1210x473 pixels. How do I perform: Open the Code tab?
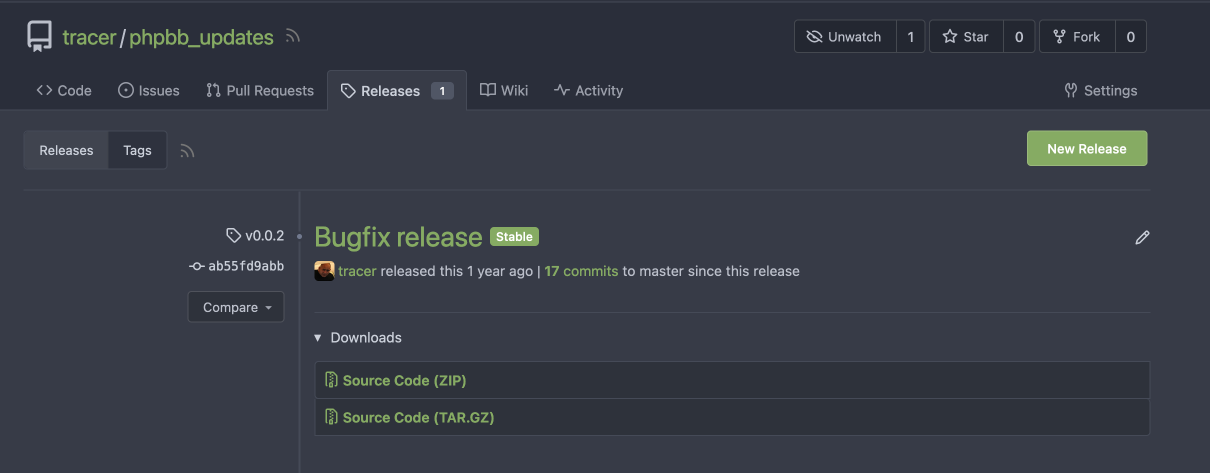[64, 90]
